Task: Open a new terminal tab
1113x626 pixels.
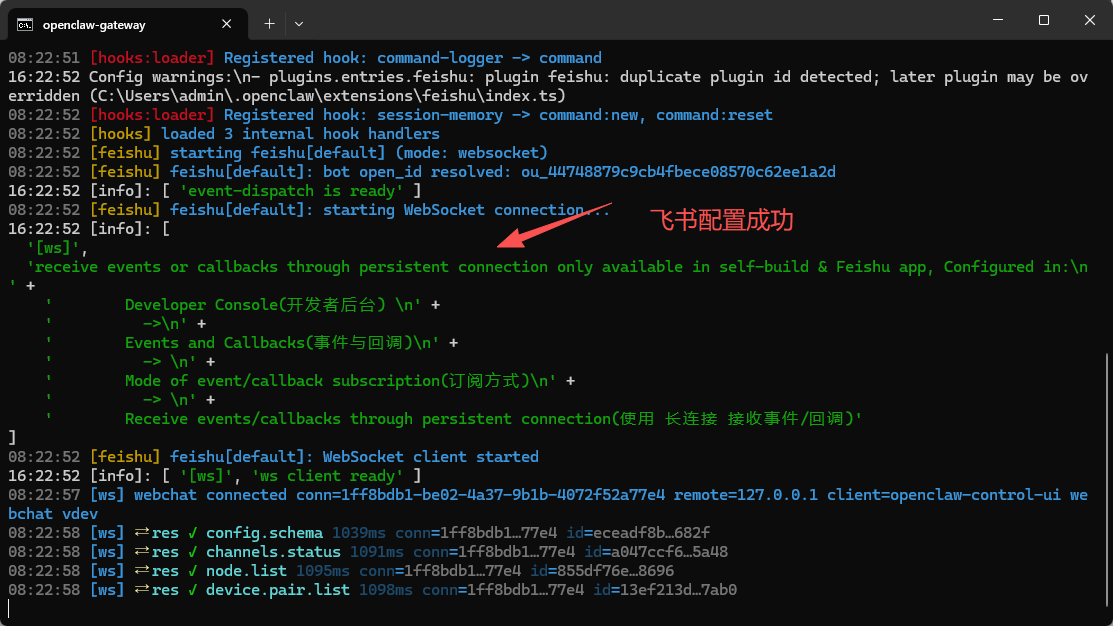Action: coord(269,24)
